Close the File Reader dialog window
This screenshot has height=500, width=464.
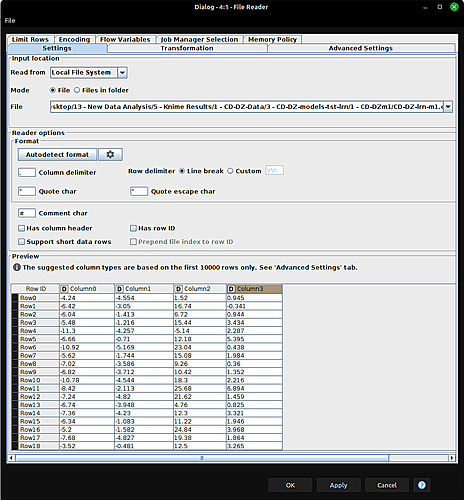(454, 7)
